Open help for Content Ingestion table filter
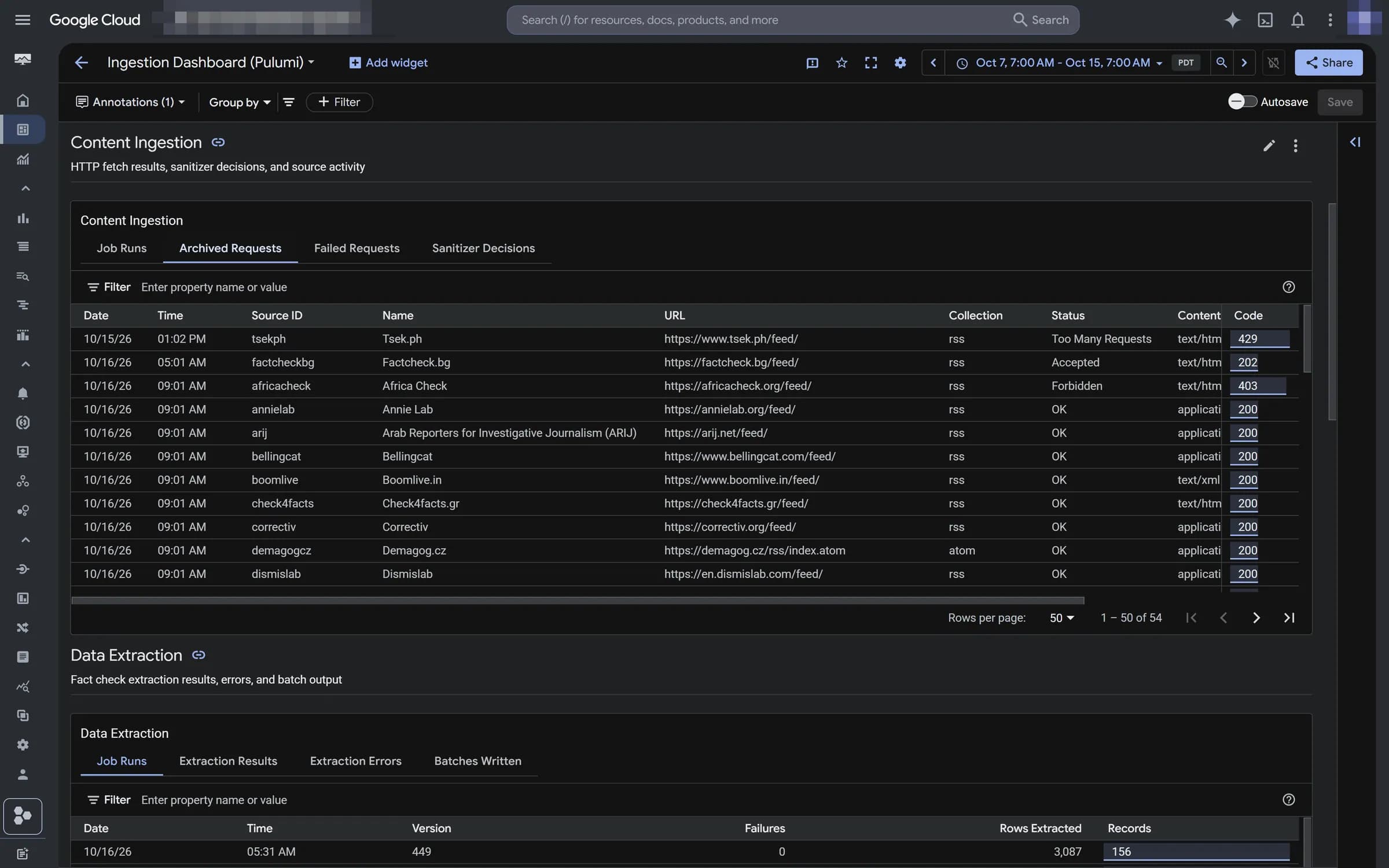 (1288, 287)
